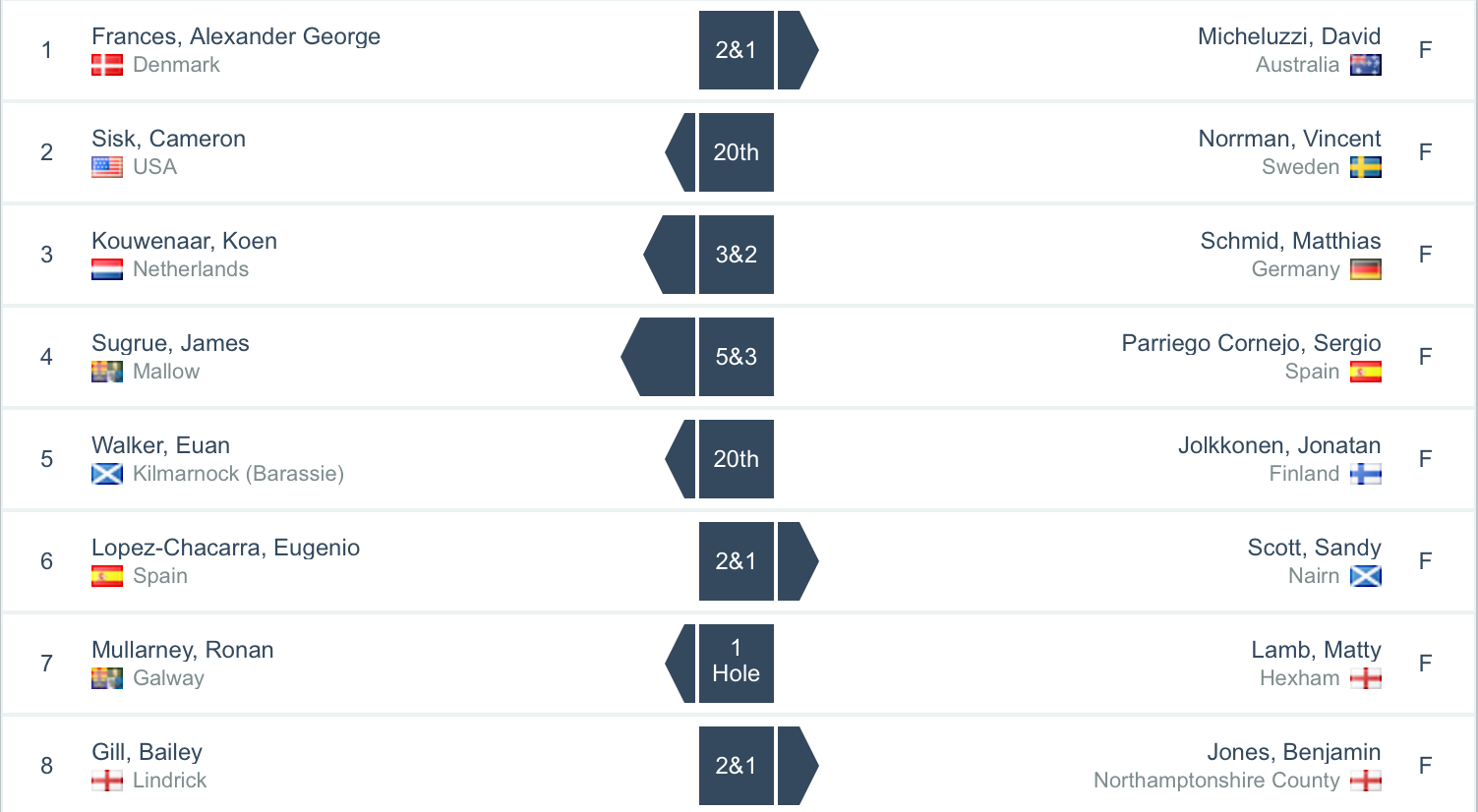Viewport: 1478px width, 812px height.
Task: Open Jones, Benjamin player profile
Action: click(x=1293, y=752)
